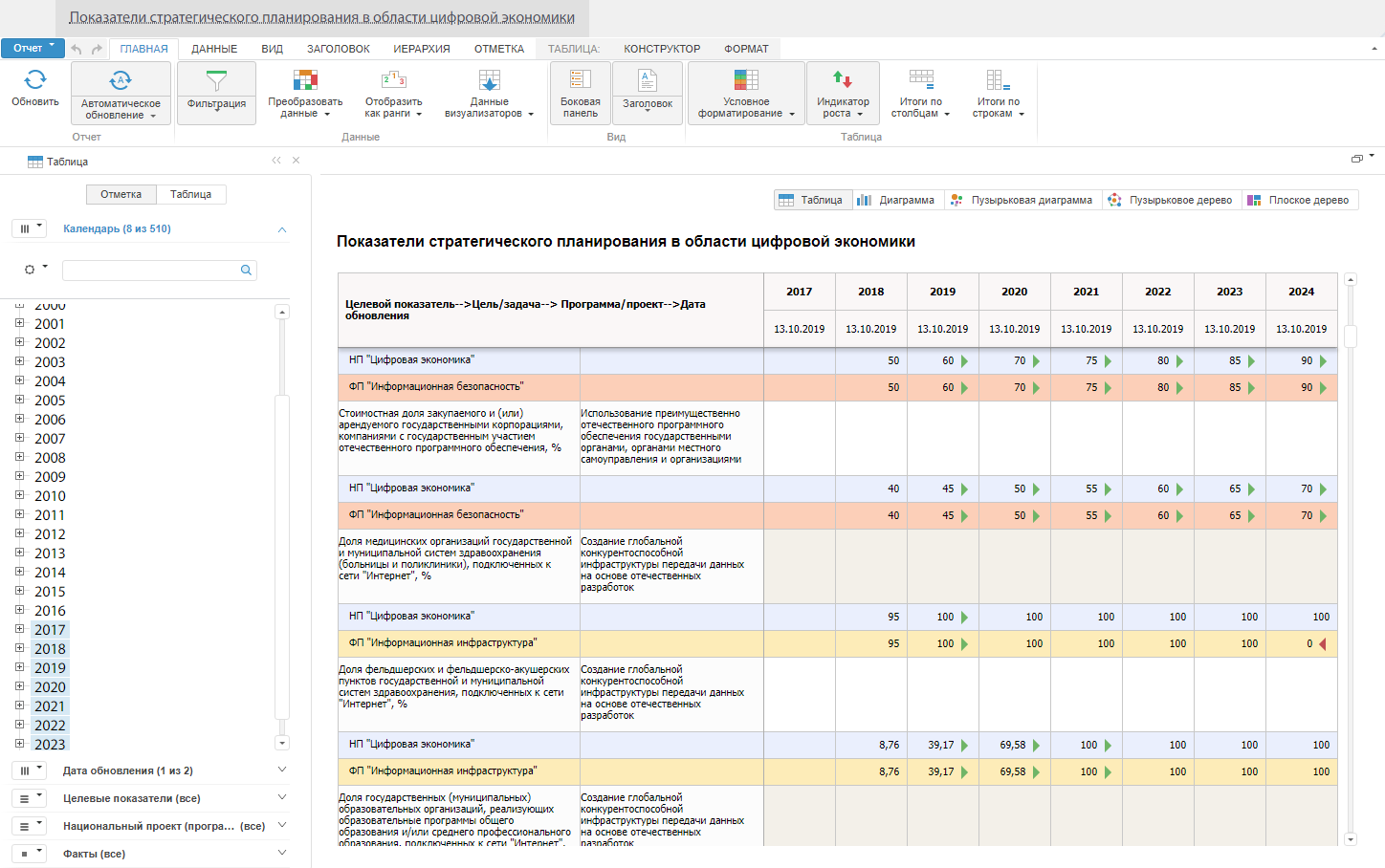Screen dimensions: 1385x868
Task: Expand year 2001 tree node
Action: pyautogui.click(x=19, y=323)
